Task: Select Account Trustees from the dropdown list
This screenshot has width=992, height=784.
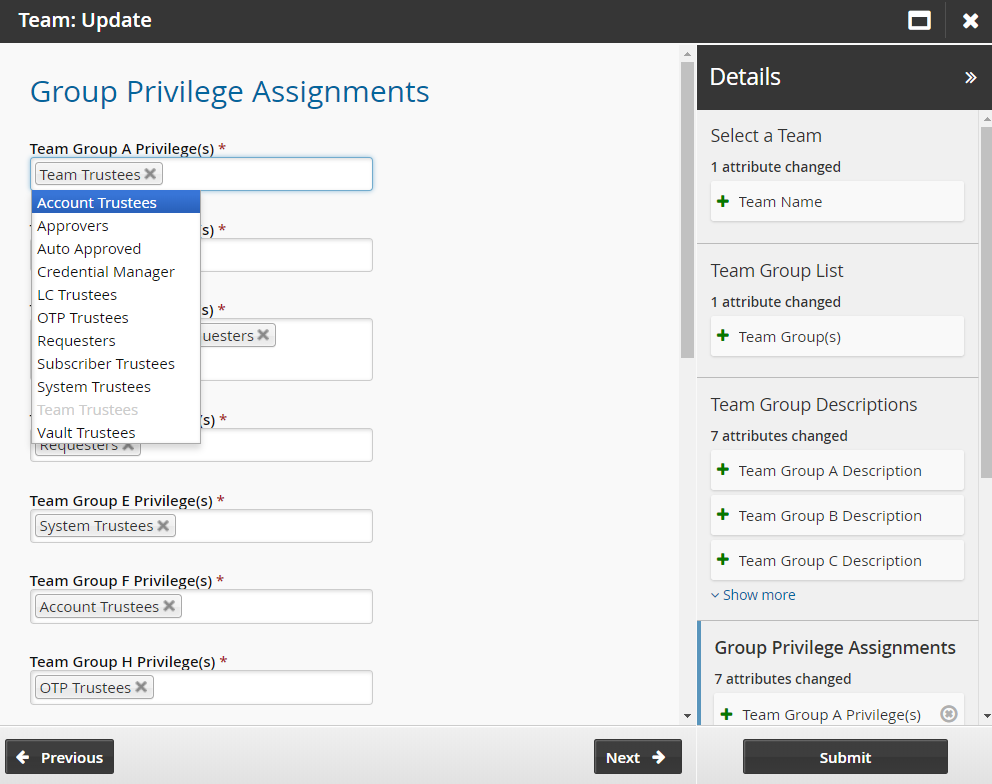Action: 97,203
